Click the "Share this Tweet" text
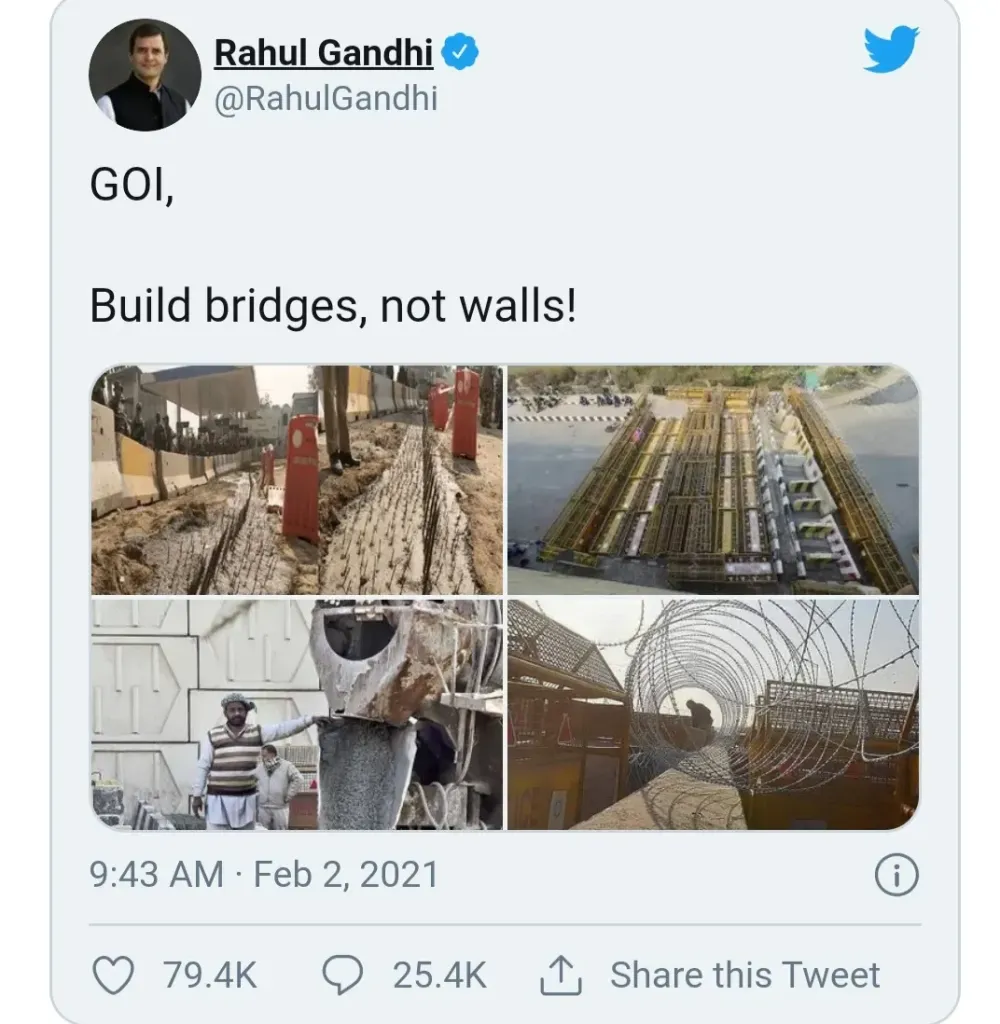1000x1024 pixels. [x=745, y=975]
